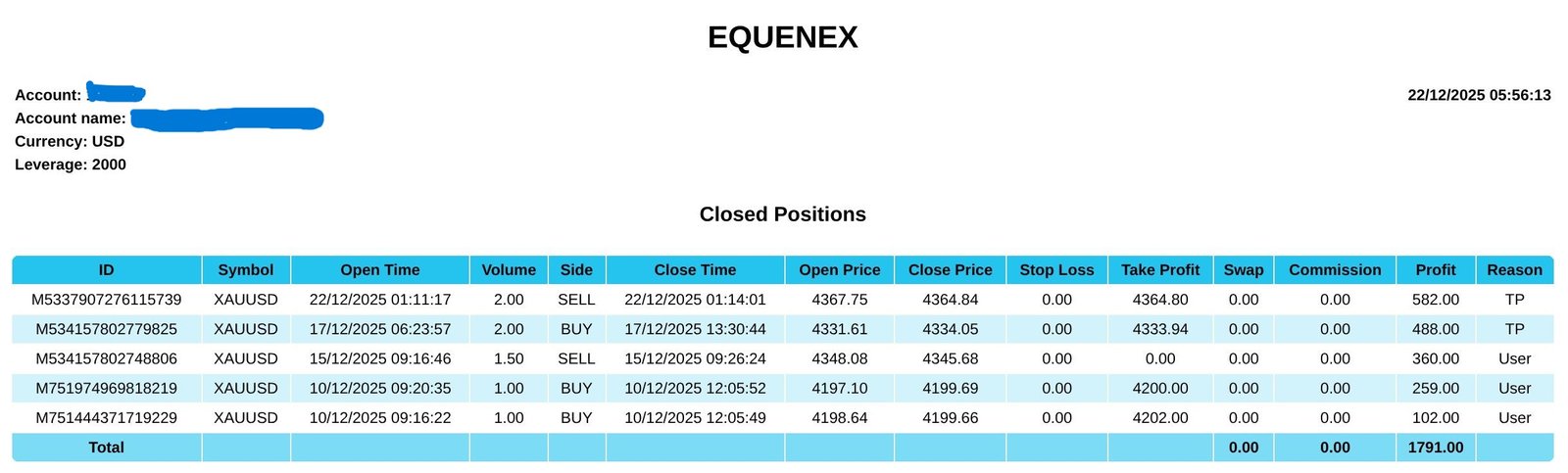Viewport: 1568px width, 473px height.
Task: Click the Profit column header
Action: 1436,270
